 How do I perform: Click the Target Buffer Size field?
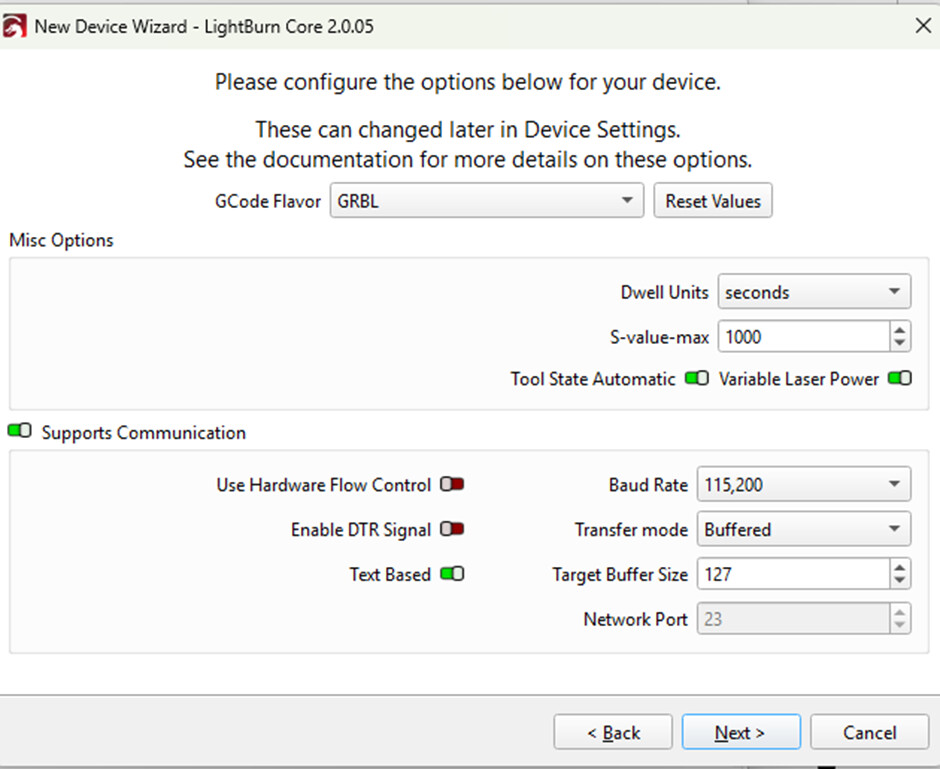(791, 575)
